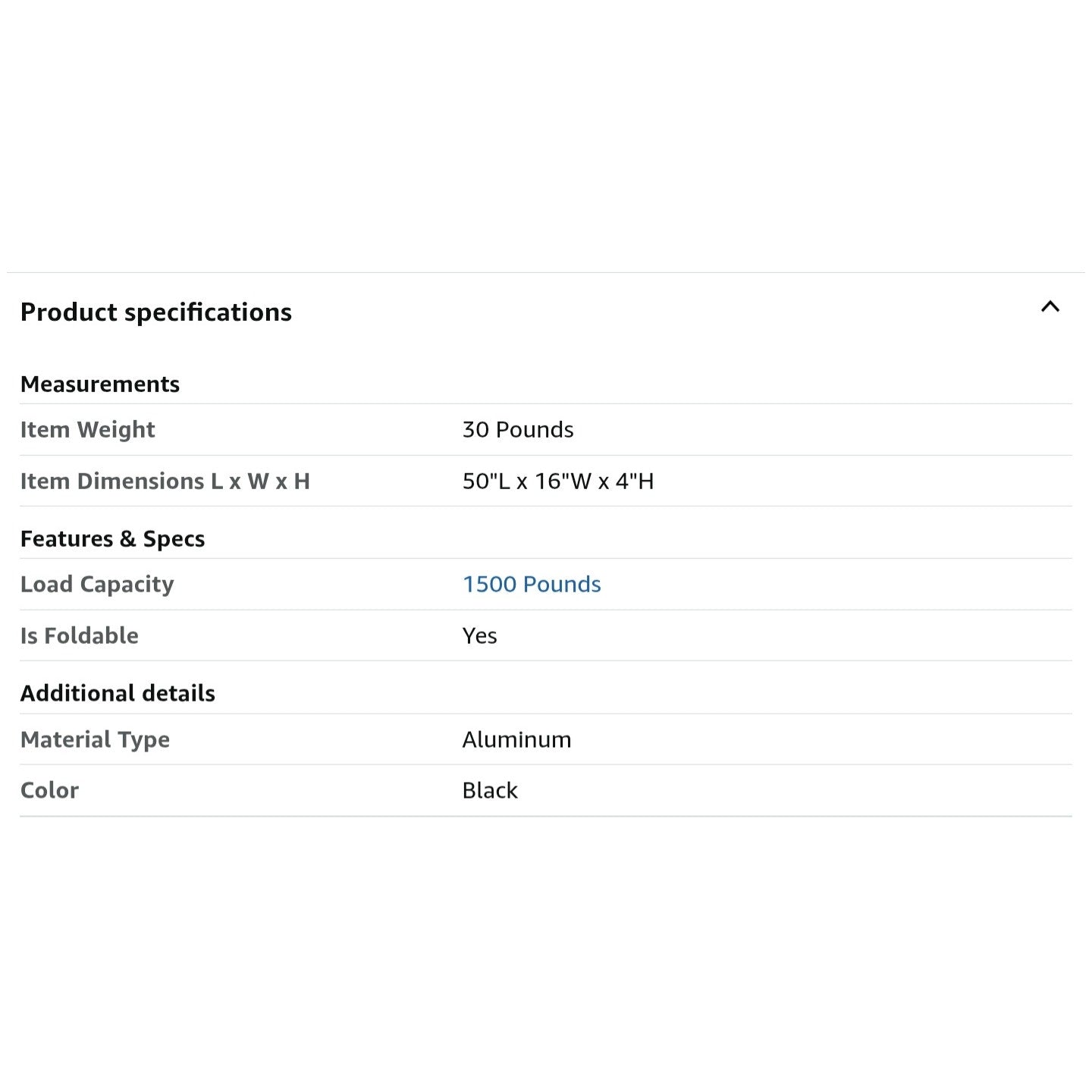Click the Color label
This screenshot has width=1092, height=1092.
coord(50,791)
